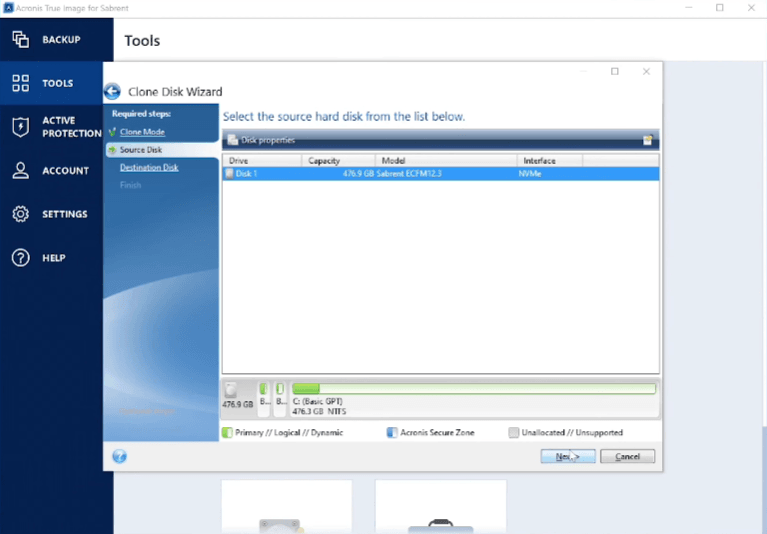The width and height of the screenshot is (767, 534).
Task: Maximize the Clone Disk Wizard dialog
Action: [x=615, y=71]
